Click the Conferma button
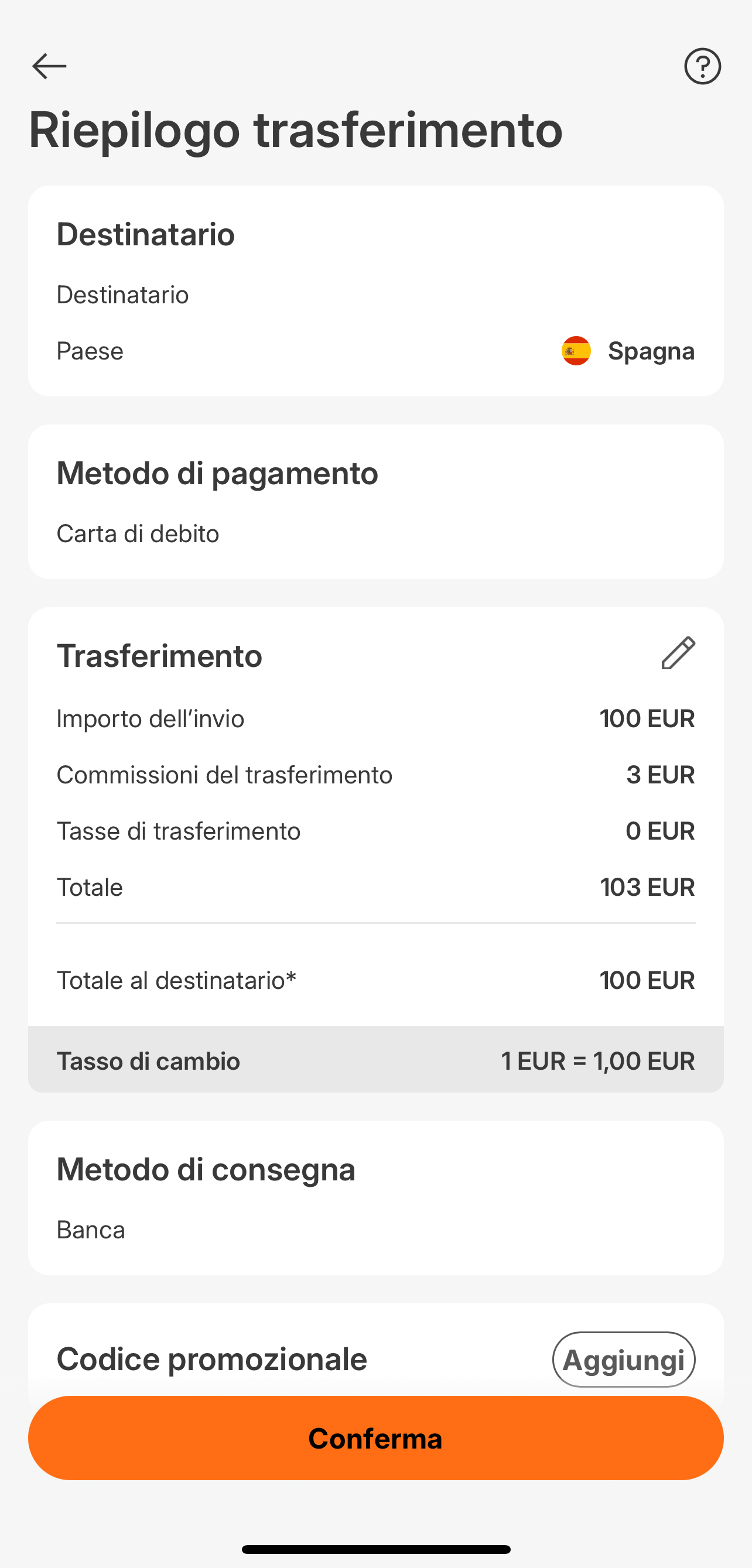This screenshot has height=1568, width=752. [x=375, y=1438]
